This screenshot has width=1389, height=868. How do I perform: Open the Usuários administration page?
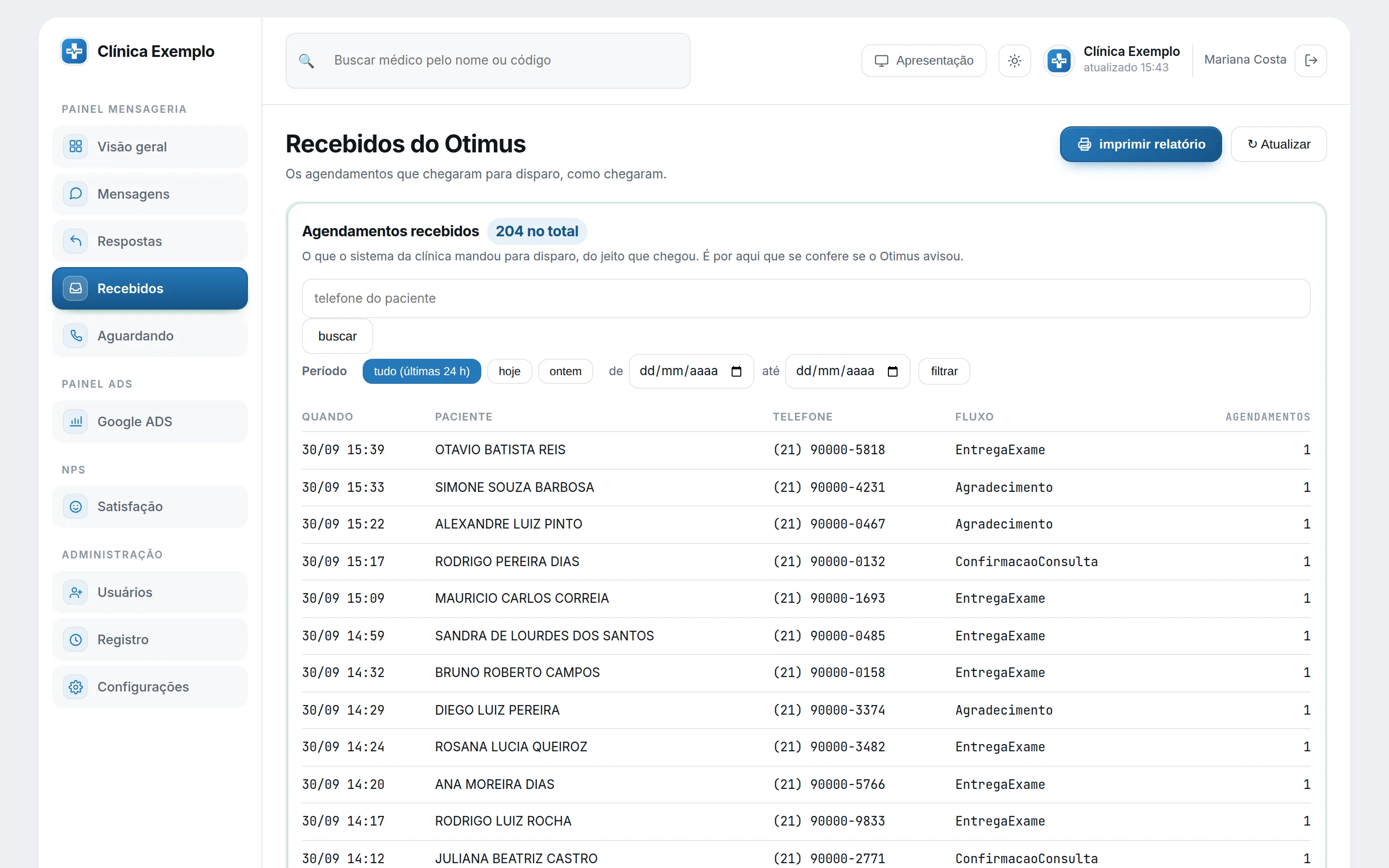point(150,592)
